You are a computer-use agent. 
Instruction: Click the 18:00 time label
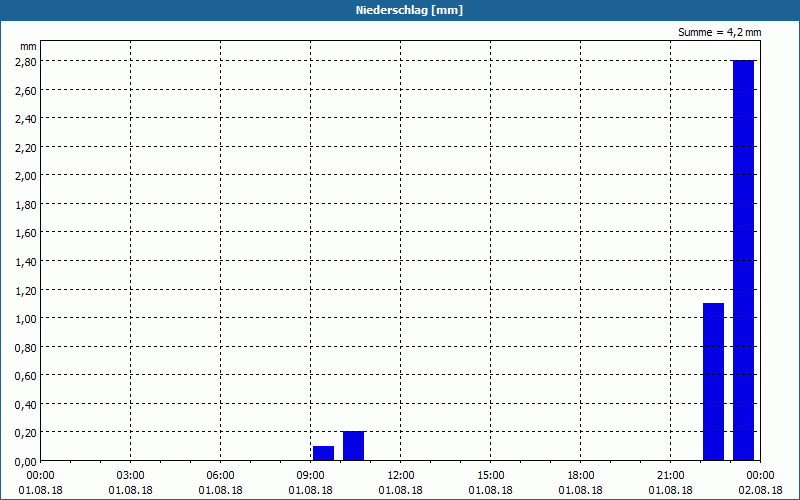[581, 476]
